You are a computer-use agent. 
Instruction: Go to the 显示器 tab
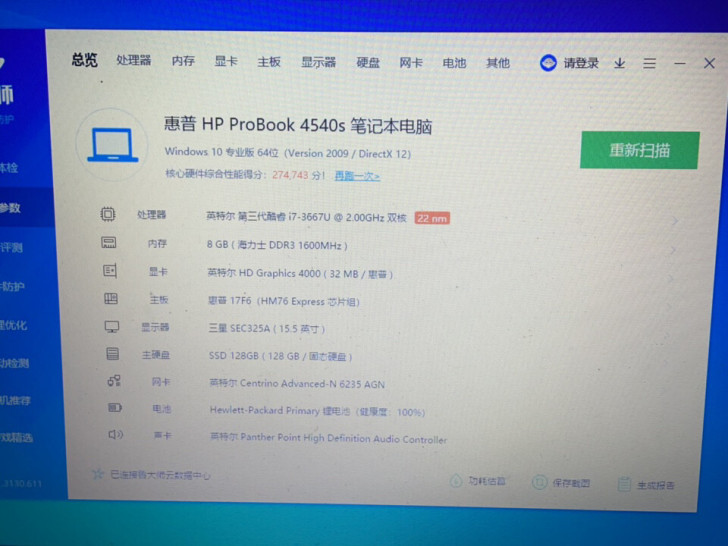(x=318, y=62)
